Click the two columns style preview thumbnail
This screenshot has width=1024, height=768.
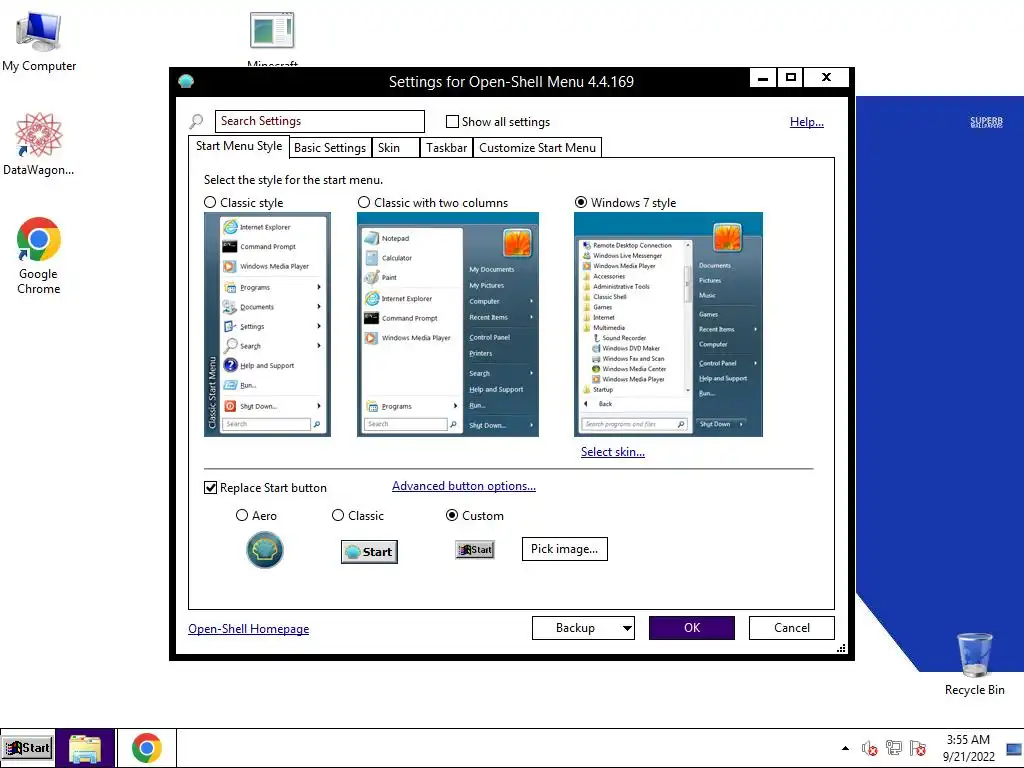pos(448,325)
